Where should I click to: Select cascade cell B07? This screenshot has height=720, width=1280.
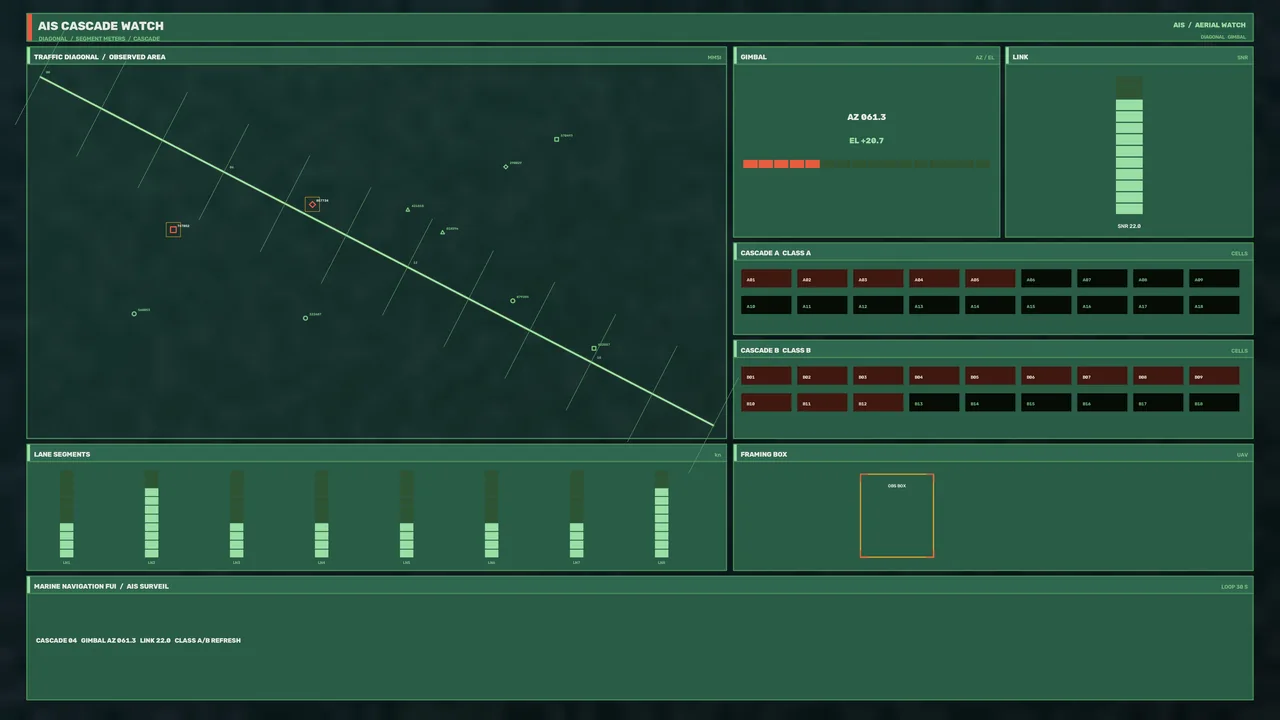[1102, 376]
